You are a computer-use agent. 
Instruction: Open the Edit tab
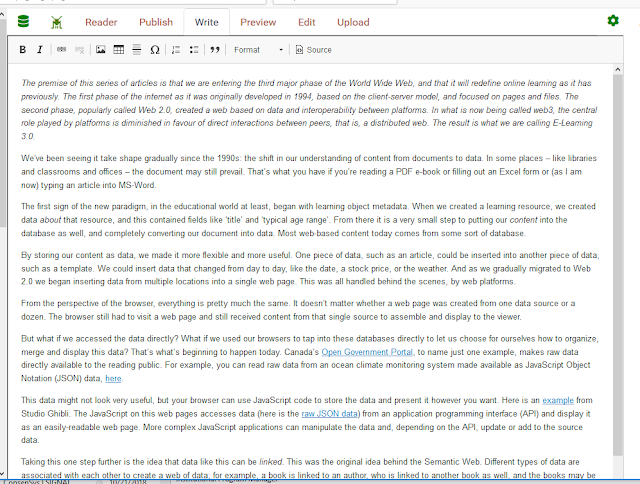[x=307, y=22]
